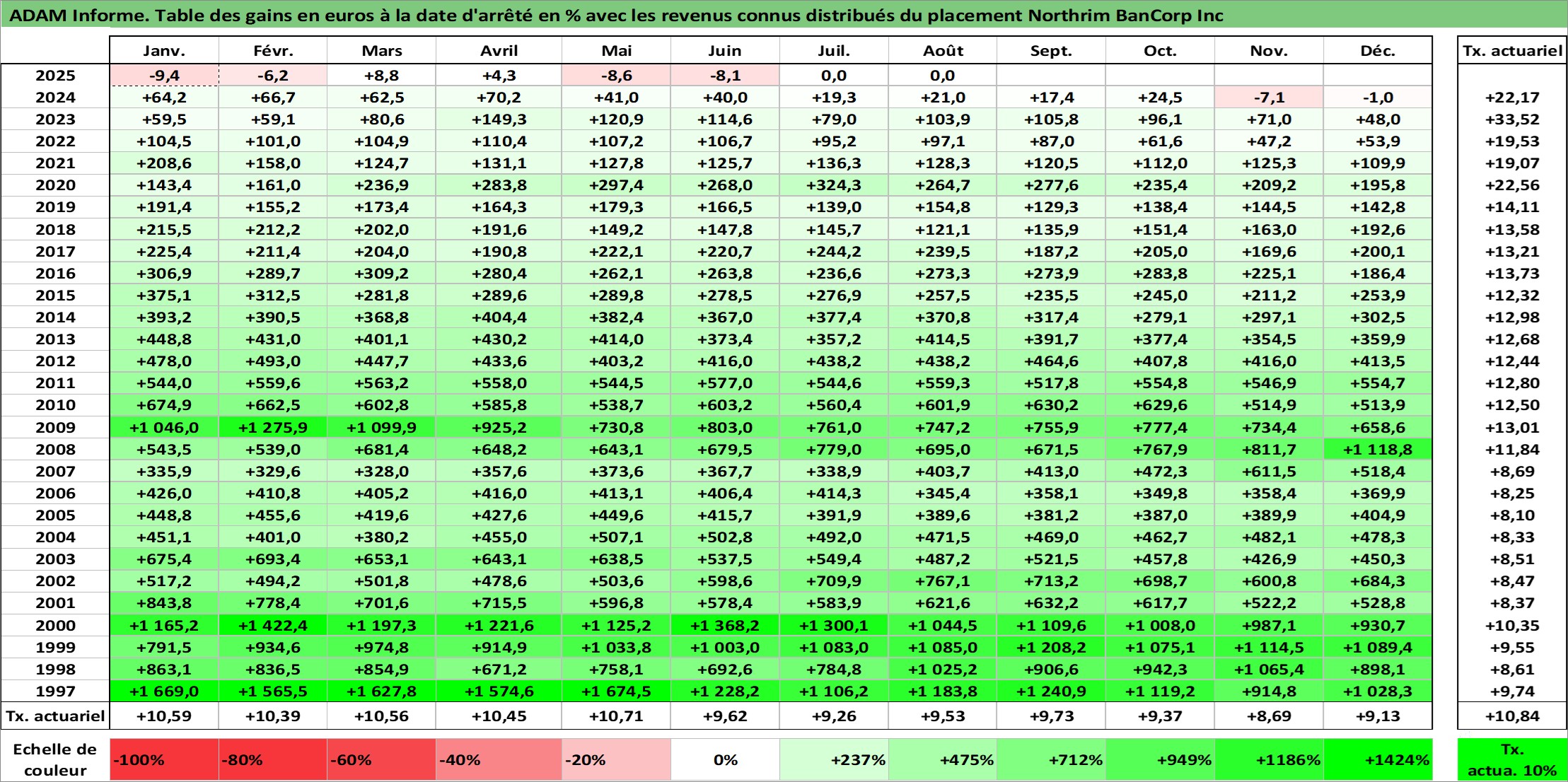Click cell +1 422,4 in 2000 row
The width and height of the screenshot is (1568, 782).
point(273,625)
